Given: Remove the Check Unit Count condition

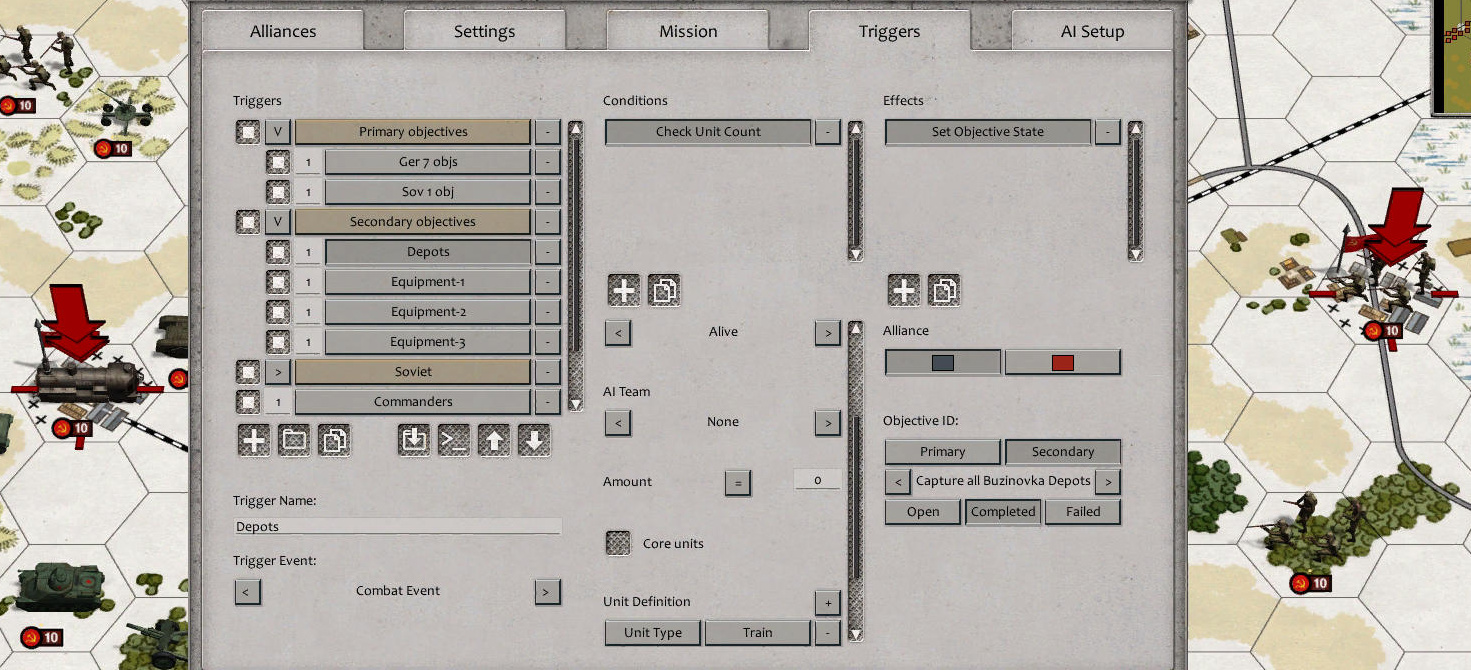Looking at the screenshot, I should [827, 132].
